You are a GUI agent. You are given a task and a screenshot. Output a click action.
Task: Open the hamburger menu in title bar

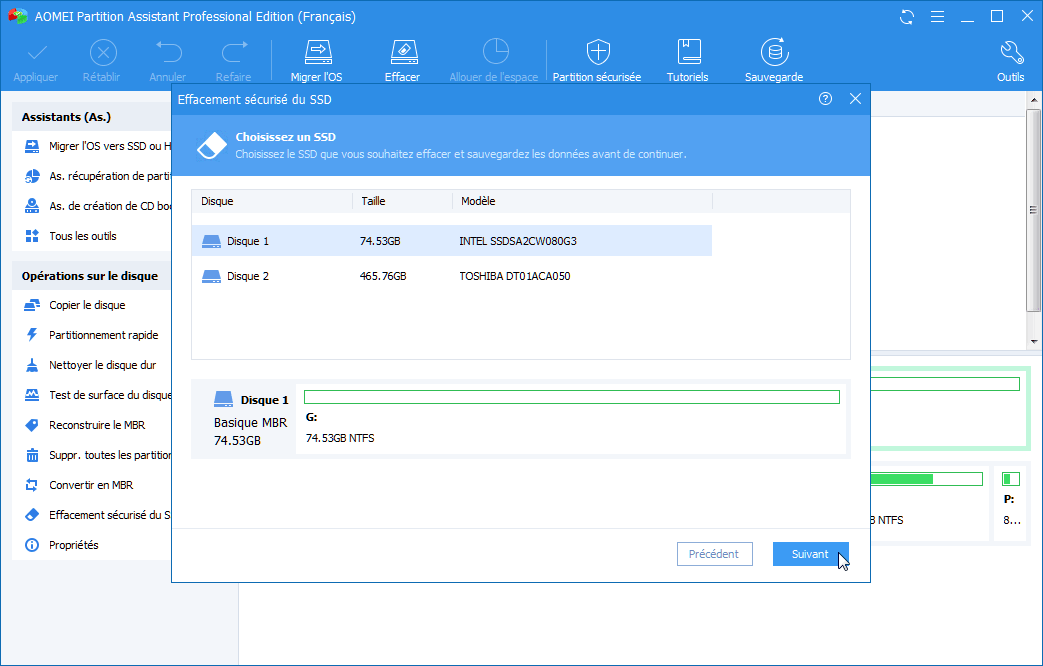click(x=937, y=17)
